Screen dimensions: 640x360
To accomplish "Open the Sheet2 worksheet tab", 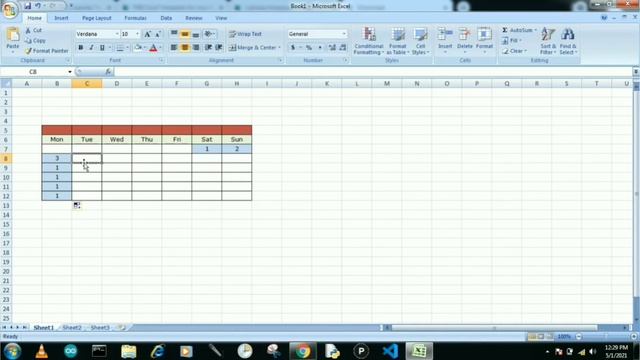I will point(72,327).
